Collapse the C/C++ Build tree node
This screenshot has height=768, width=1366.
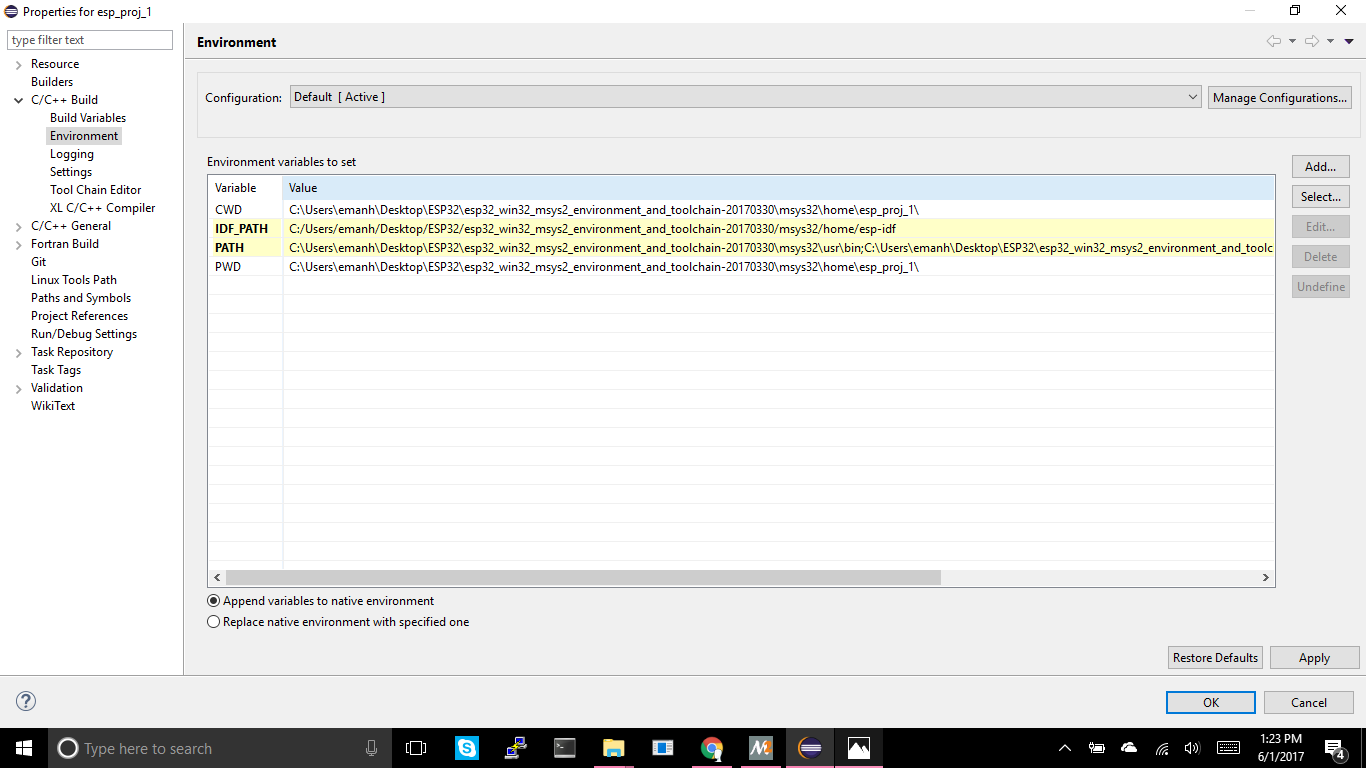pos(18,100)
